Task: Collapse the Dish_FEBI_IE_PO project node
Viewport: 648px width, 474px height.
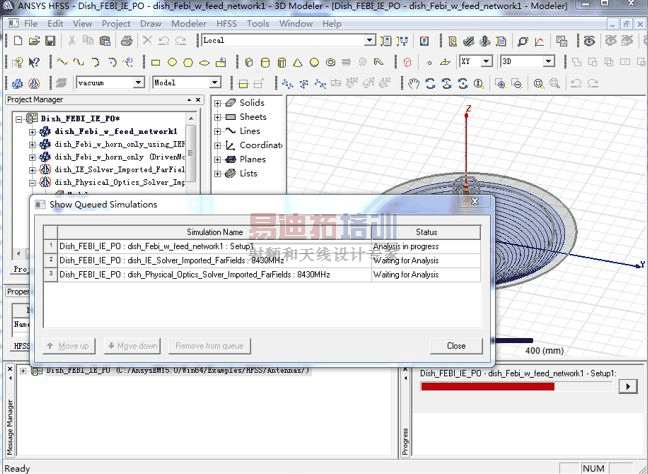Action: (x=19, y=118)
